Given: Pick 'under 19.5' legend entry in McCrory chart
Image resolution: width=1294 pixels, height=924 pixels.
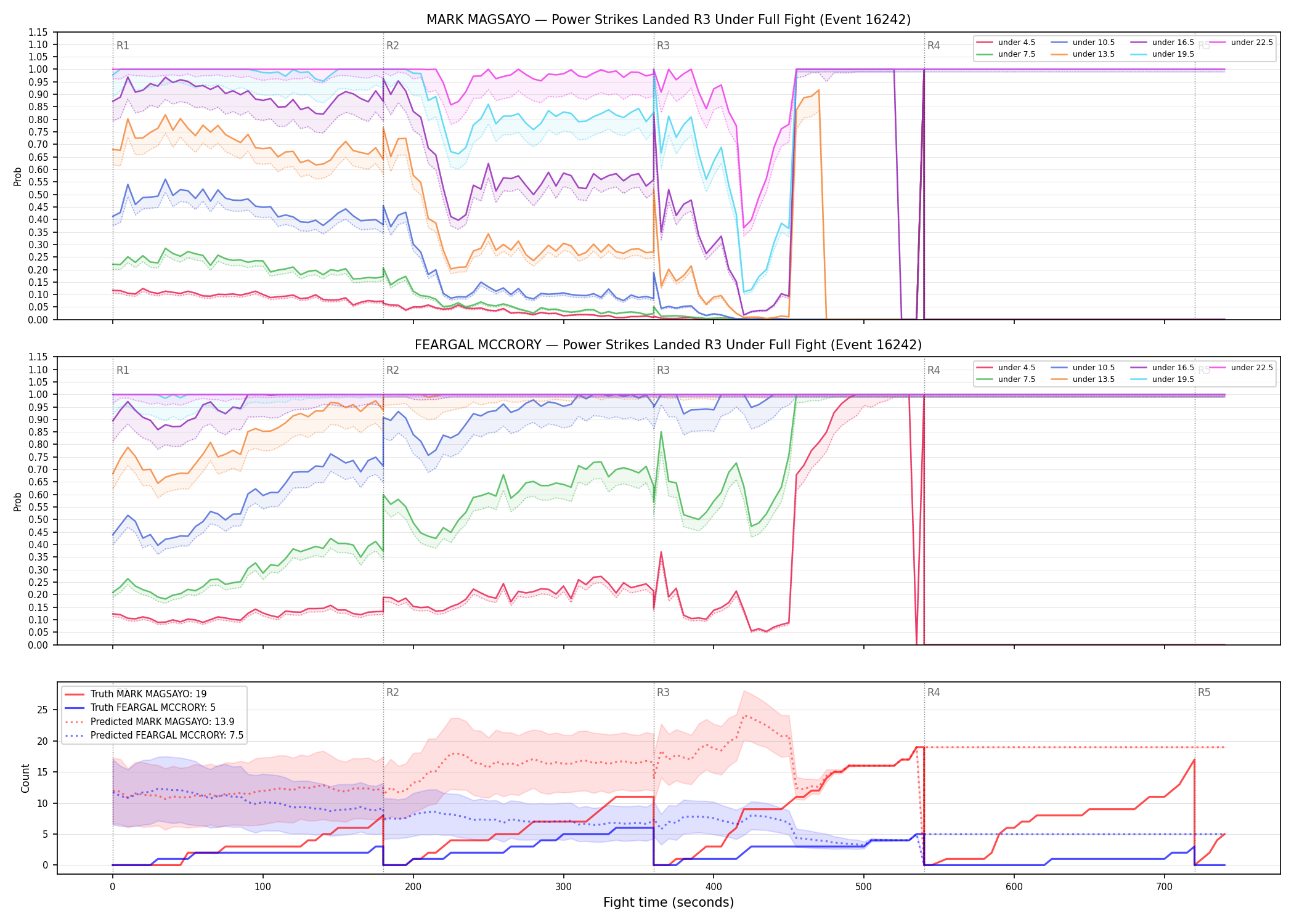Looking at the screenshot, I should (x=1162, y=379).
